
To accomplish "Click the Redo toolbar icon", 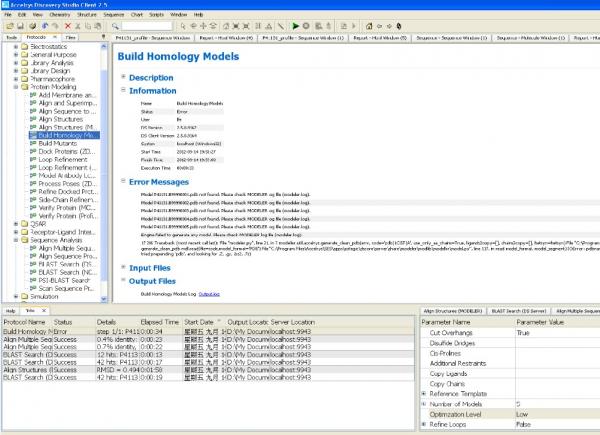I will (x=55, y=26).
